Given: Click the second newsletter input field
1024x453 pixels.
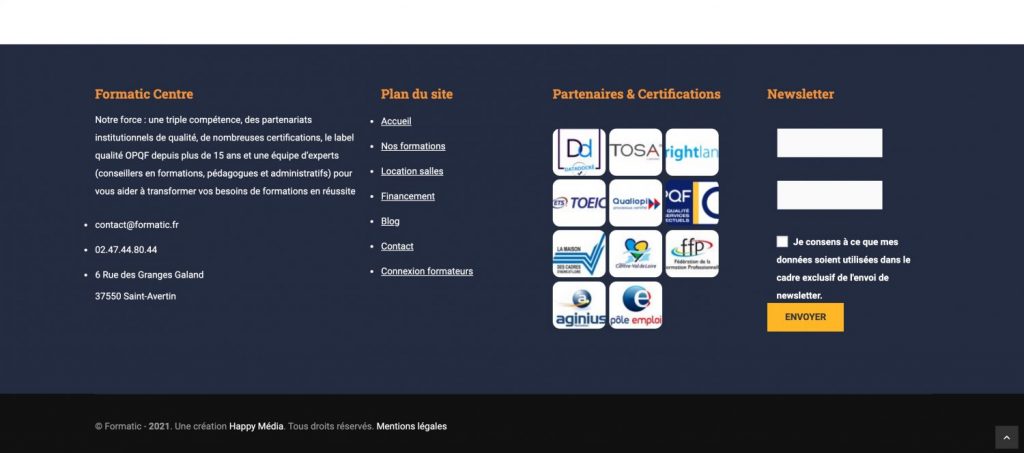Looking at the screenshot, I should (829, 195).
